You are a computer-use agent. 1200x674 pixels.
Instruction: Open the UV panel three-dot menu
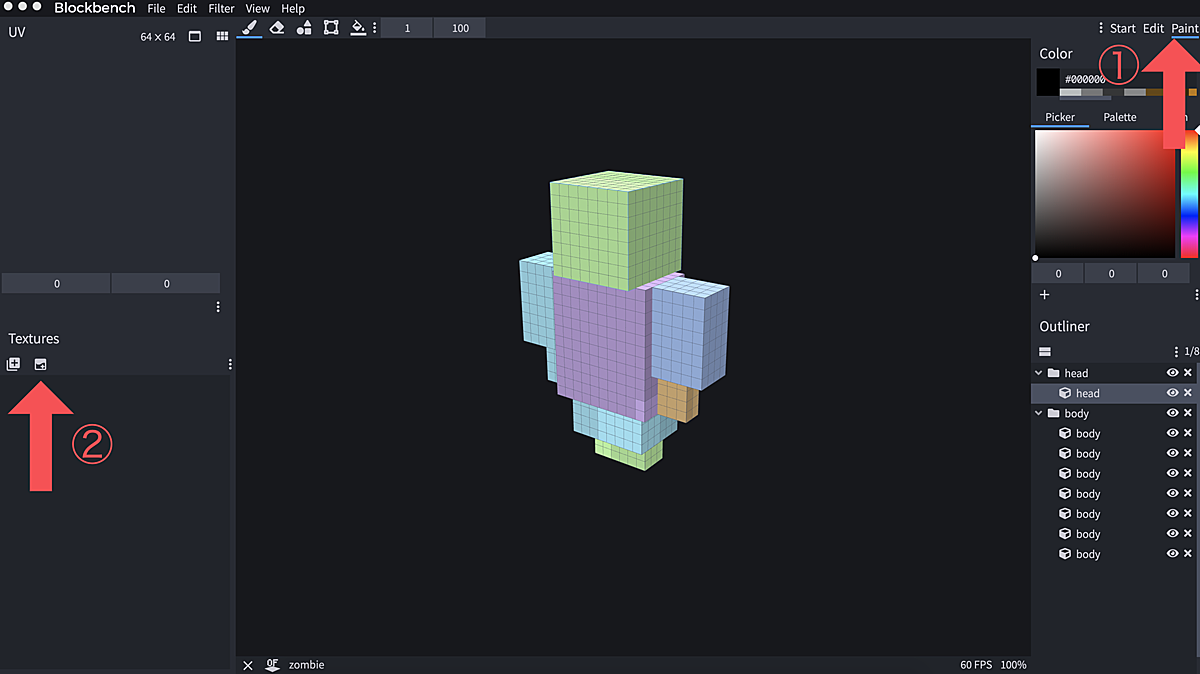pyautogui.click(x=218, y=307)
